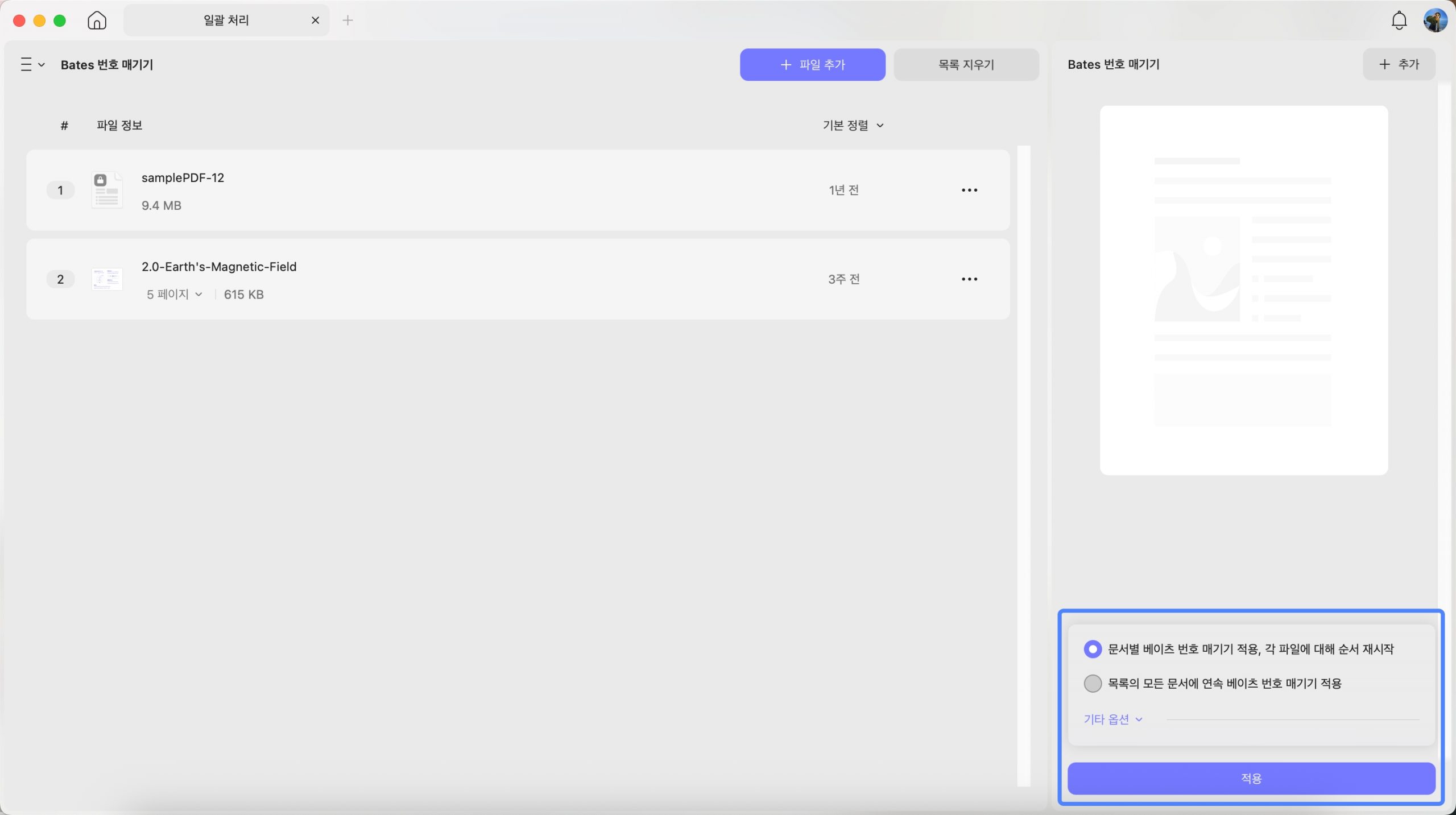
Task: Click the Bates preview page placeholder
Action: (x=1244, y=290)
